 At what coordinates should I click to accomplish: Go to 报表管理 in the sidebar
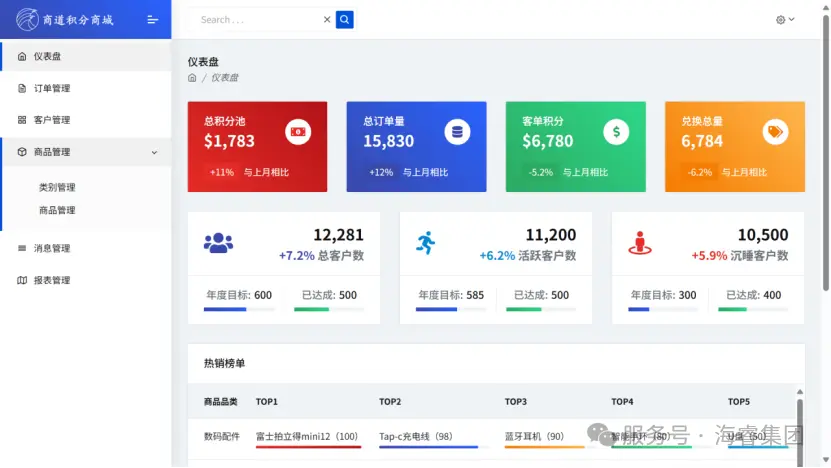tap(52, 280)
